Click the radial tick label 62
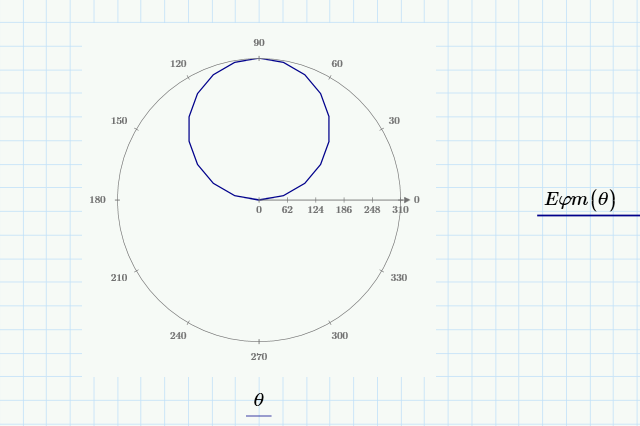The image size is (640, 426). tap(287, 210)
